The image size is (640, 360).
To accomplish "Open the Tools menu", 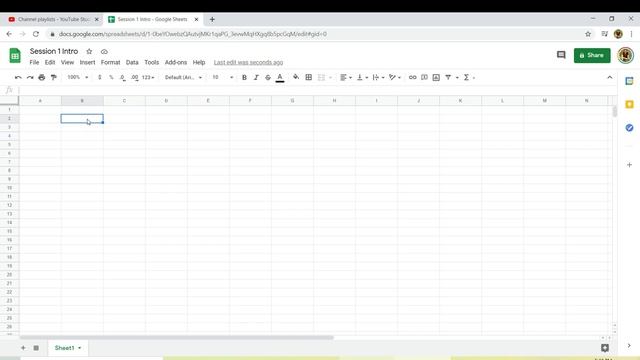I will point(151,62).
